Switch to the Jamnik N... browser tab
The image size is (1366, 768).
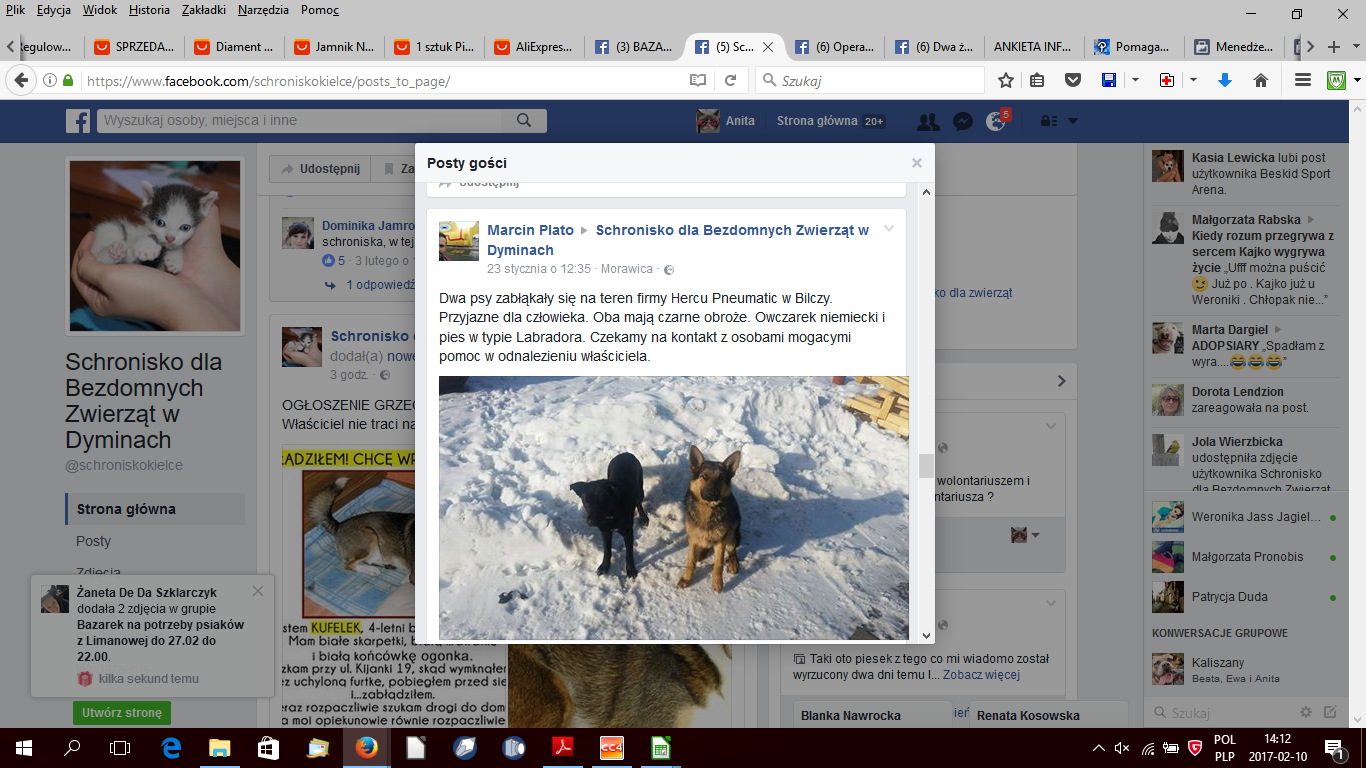tap(334, 47)
